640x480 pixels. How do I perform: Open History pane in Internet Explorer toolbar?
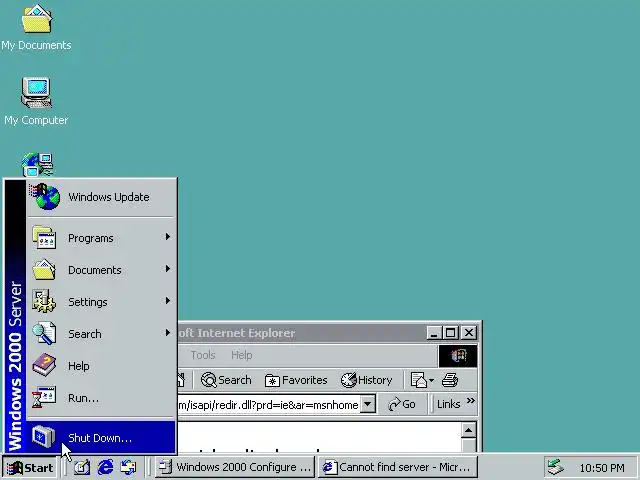(367, 380)
